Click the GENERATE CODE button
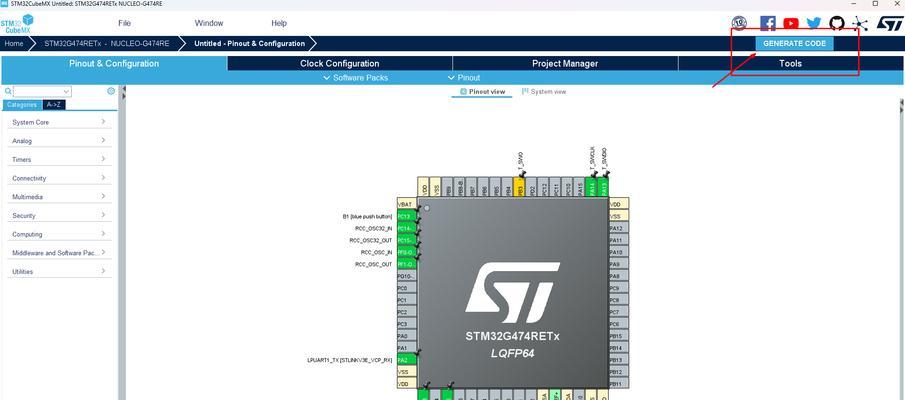The width and height of the screenshot is (905, 400). pyautogui.click(x=794, y=43)
